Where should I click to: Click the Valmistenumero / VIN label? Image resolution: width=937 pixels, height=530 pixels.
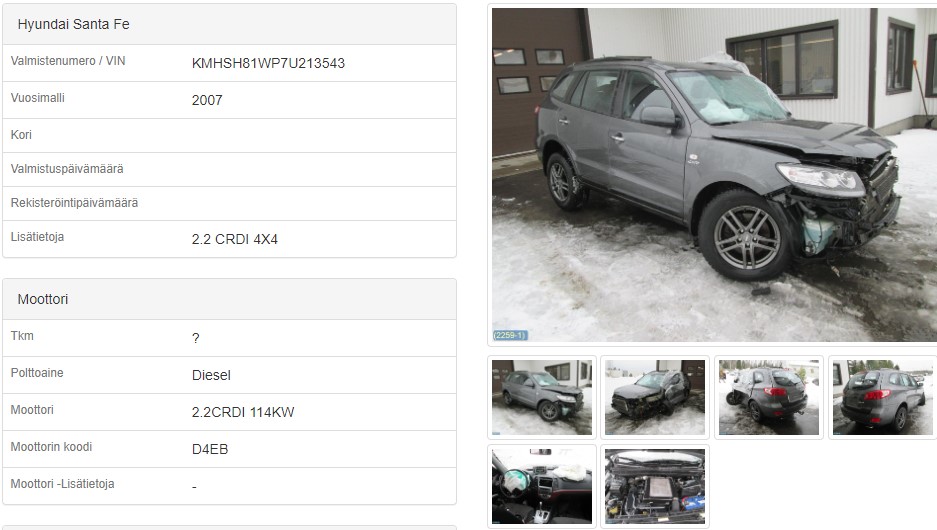(68, 61)
